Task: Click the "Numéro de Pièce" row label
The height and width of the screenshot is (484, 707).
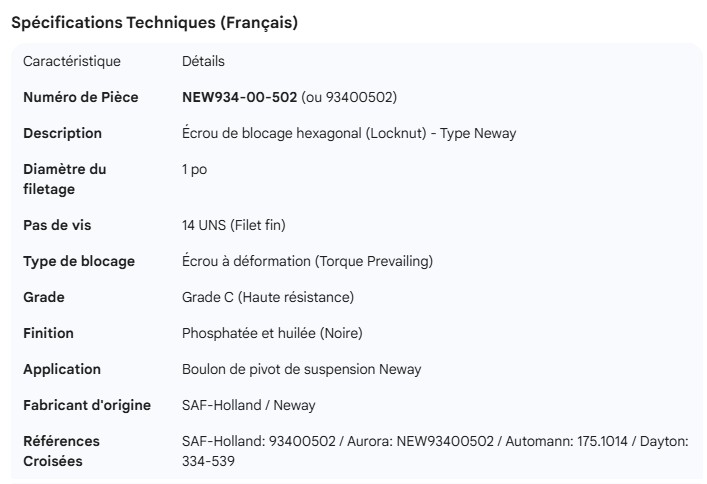Action: click(x=80, y=97)
